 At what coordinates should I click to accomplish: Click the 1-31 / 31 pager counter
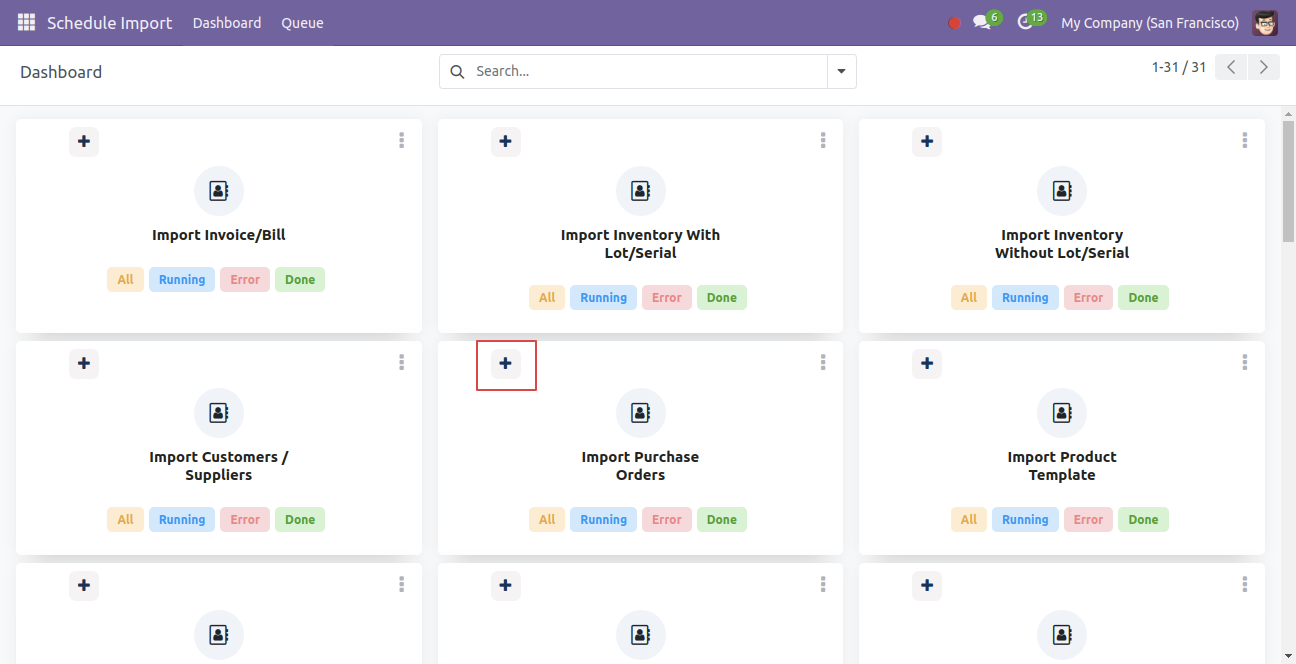1179,67
